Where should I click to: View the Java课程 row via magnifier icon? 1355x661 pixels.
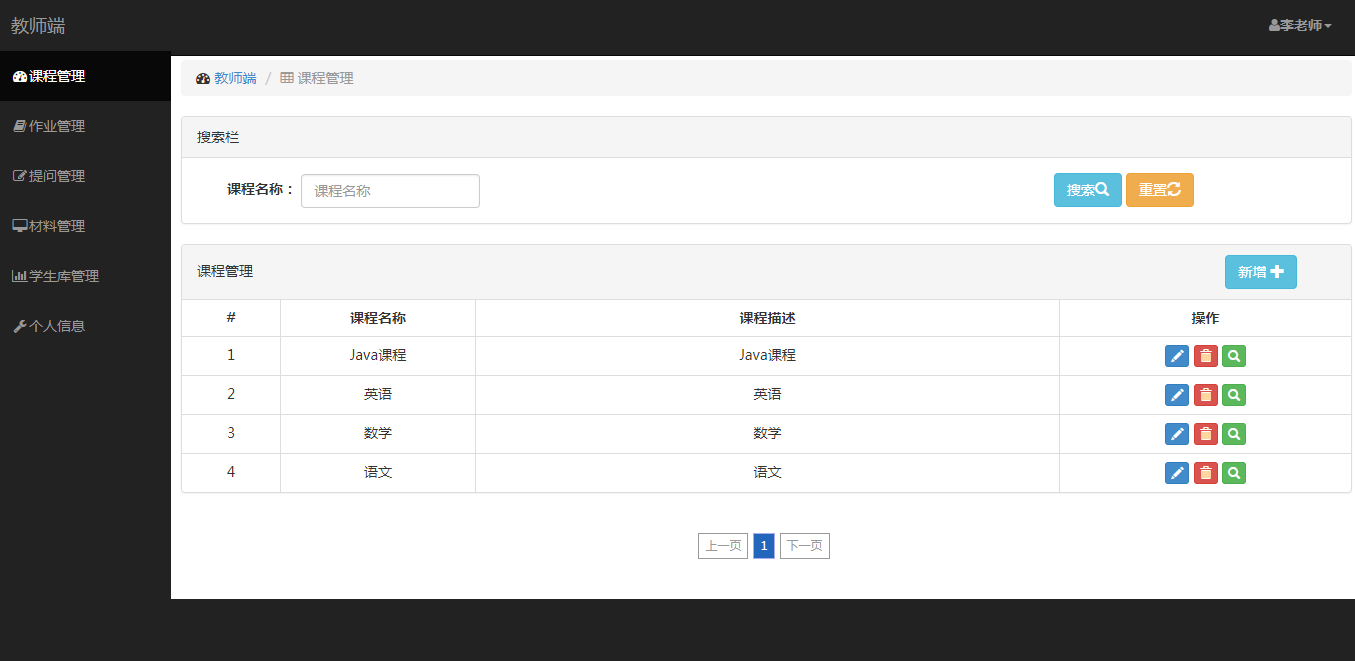coord(1234,356)
